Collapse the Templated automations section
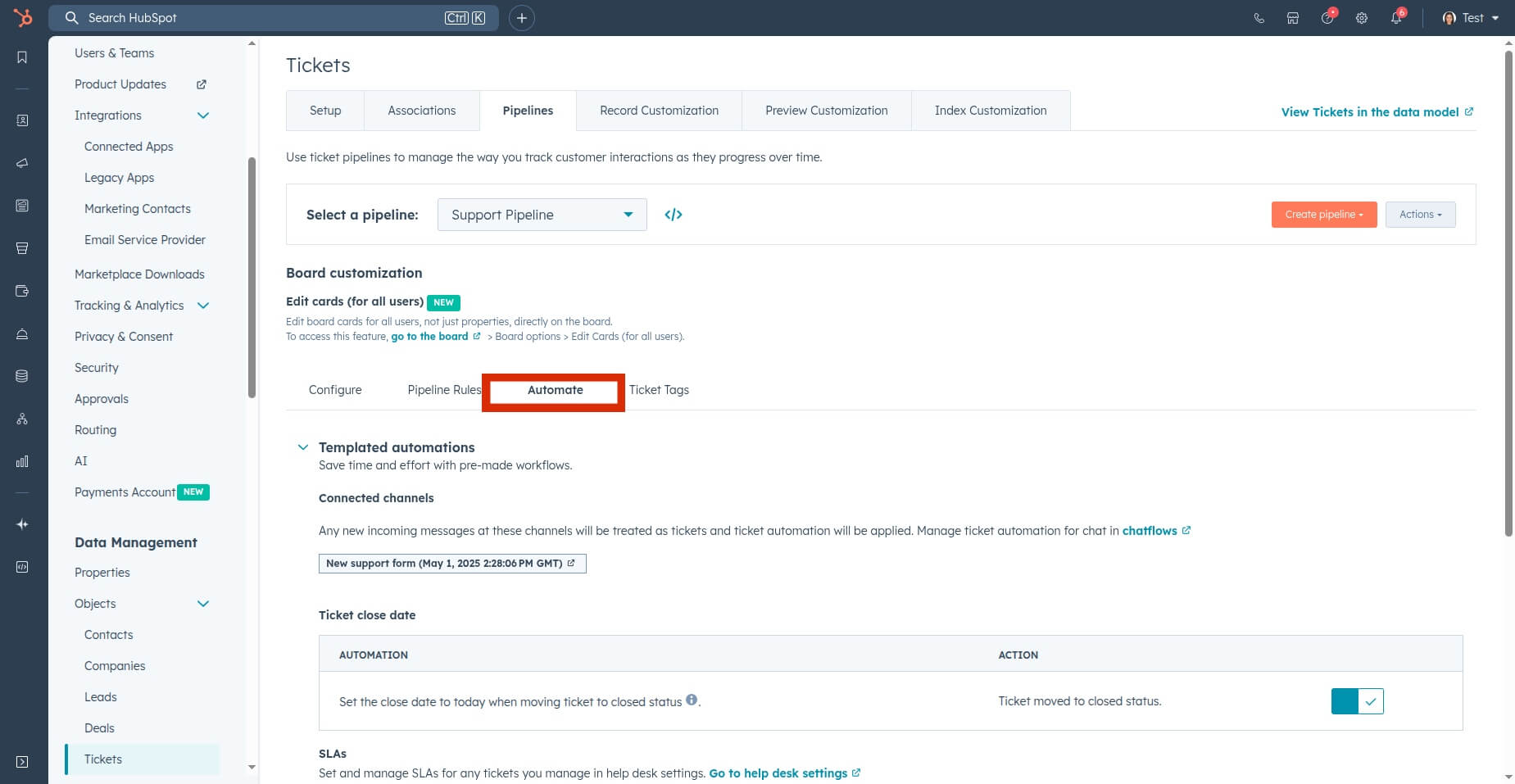The height and width of the screenshot is (784, 1515). 303,446
